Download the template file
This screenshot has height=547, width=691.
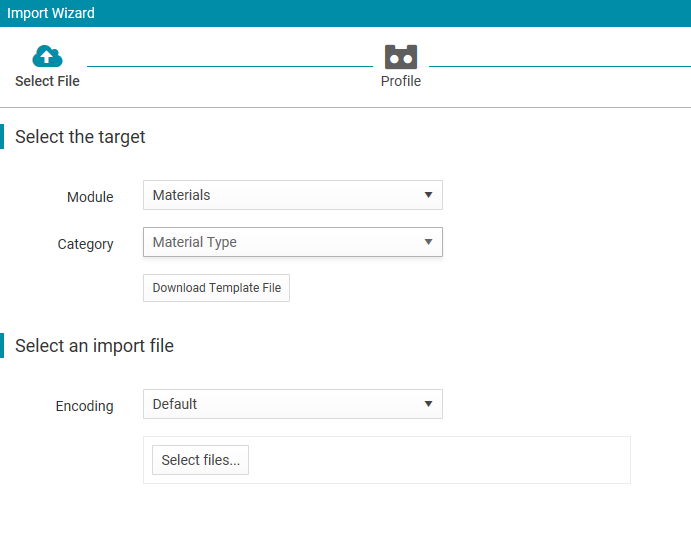click(216, 288)
